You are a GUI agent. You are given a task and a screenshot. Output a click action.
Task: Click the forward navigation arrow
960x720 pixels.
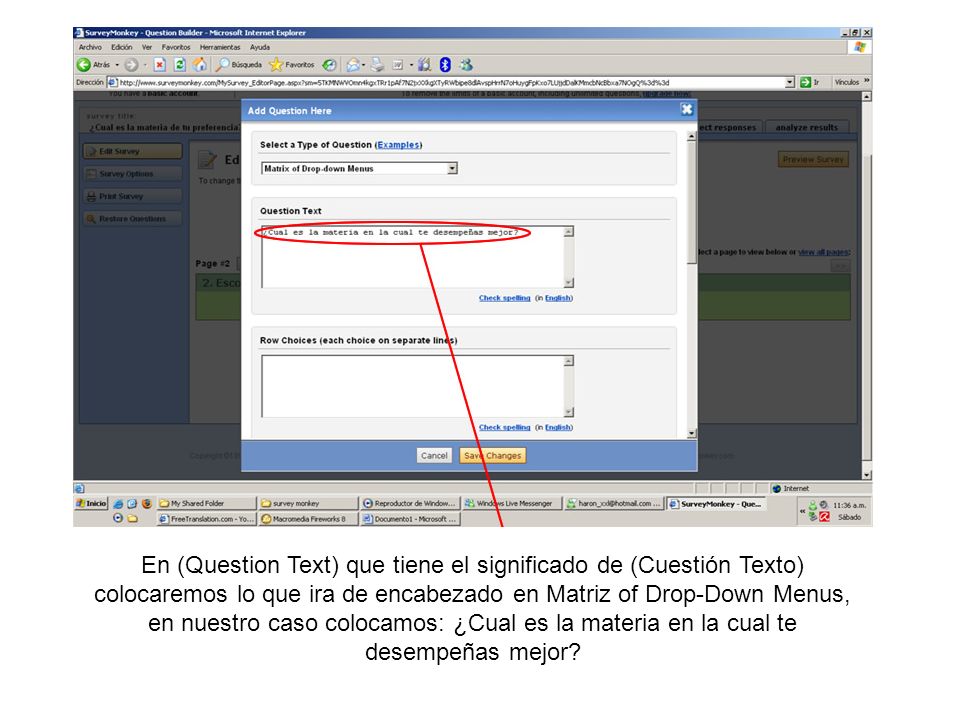pyautogui.click(x=131, y=64)
